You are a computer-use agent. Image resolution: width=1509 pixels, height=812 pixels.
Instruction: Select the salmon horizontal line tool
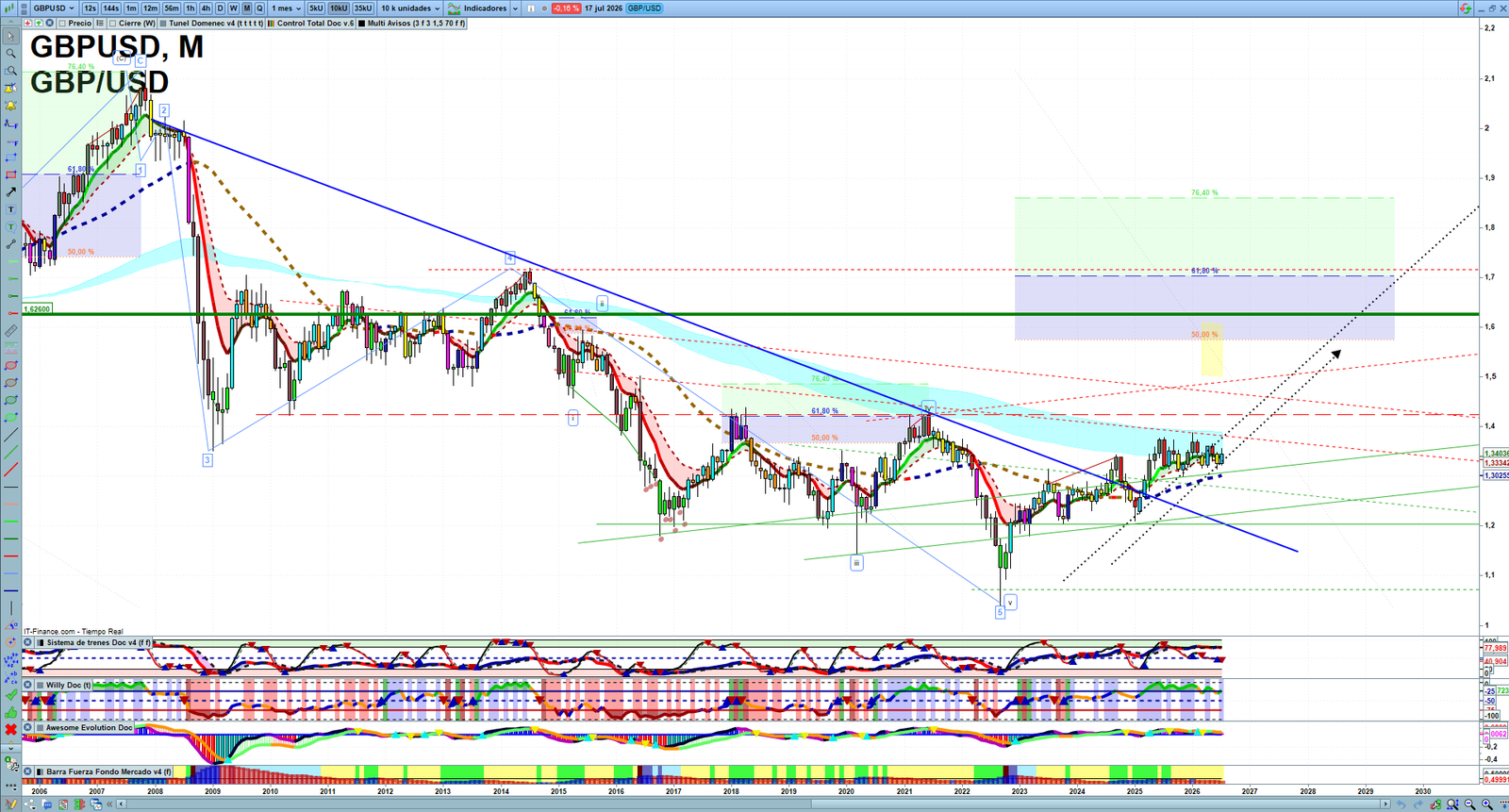pos(11,504)
